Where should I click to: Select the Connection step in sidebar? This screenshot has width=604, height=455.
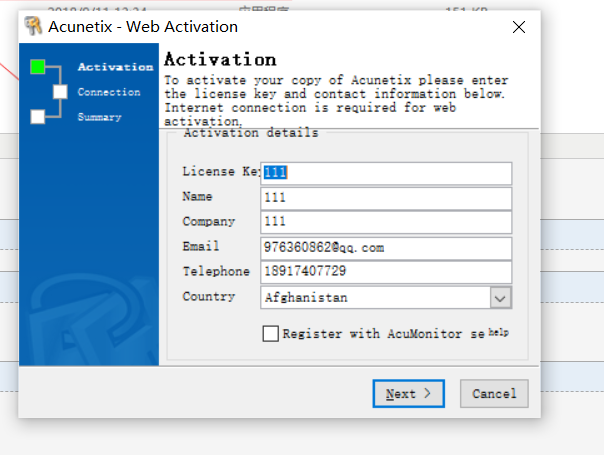point(109,92)
